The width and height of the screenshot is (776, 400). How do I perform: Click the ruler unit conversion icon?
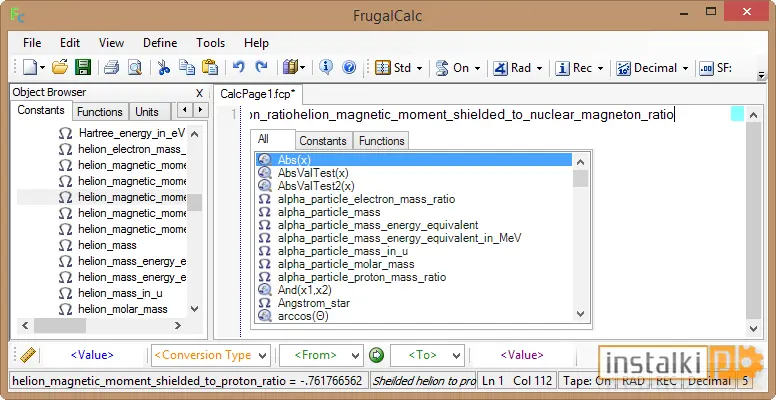(x=29, y=355)
